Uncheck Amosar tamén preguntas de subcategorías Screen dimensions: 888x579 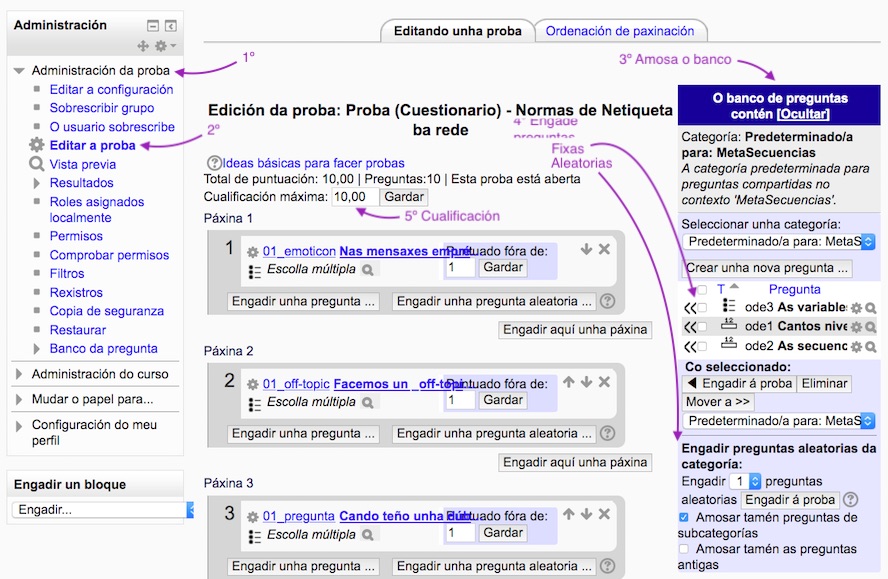(683, 517)
